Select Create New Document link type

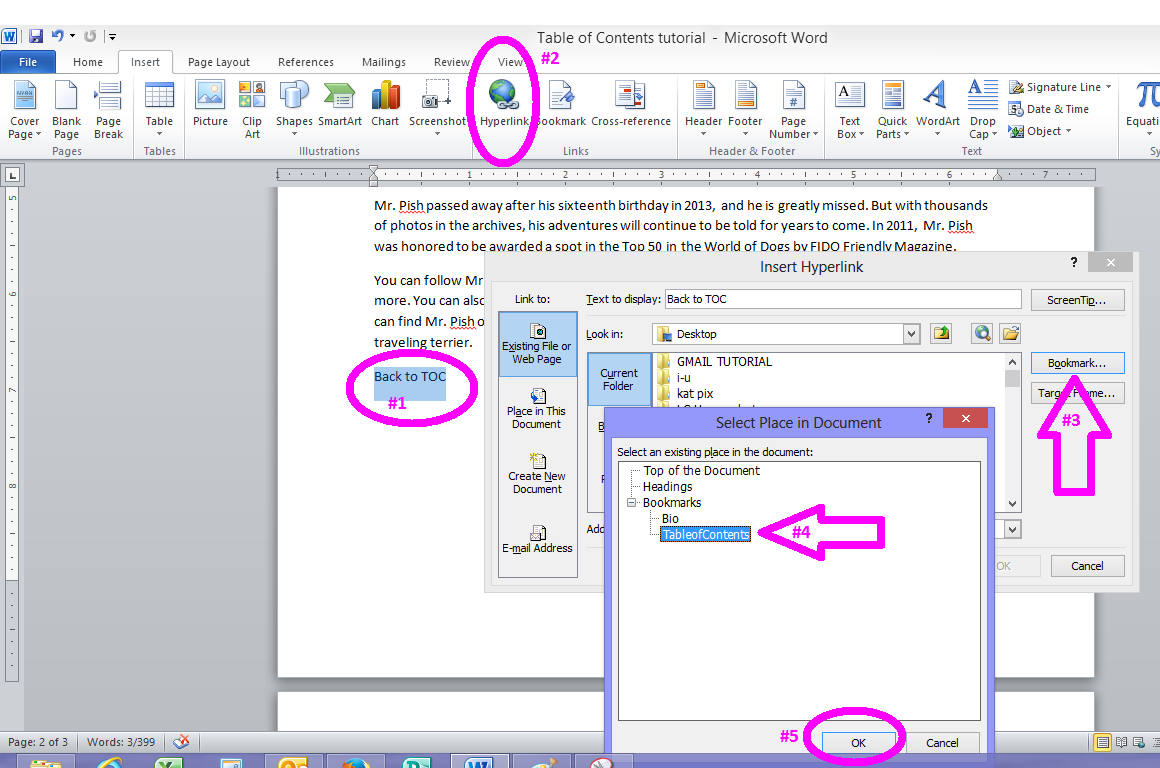(x=537, y=474)
